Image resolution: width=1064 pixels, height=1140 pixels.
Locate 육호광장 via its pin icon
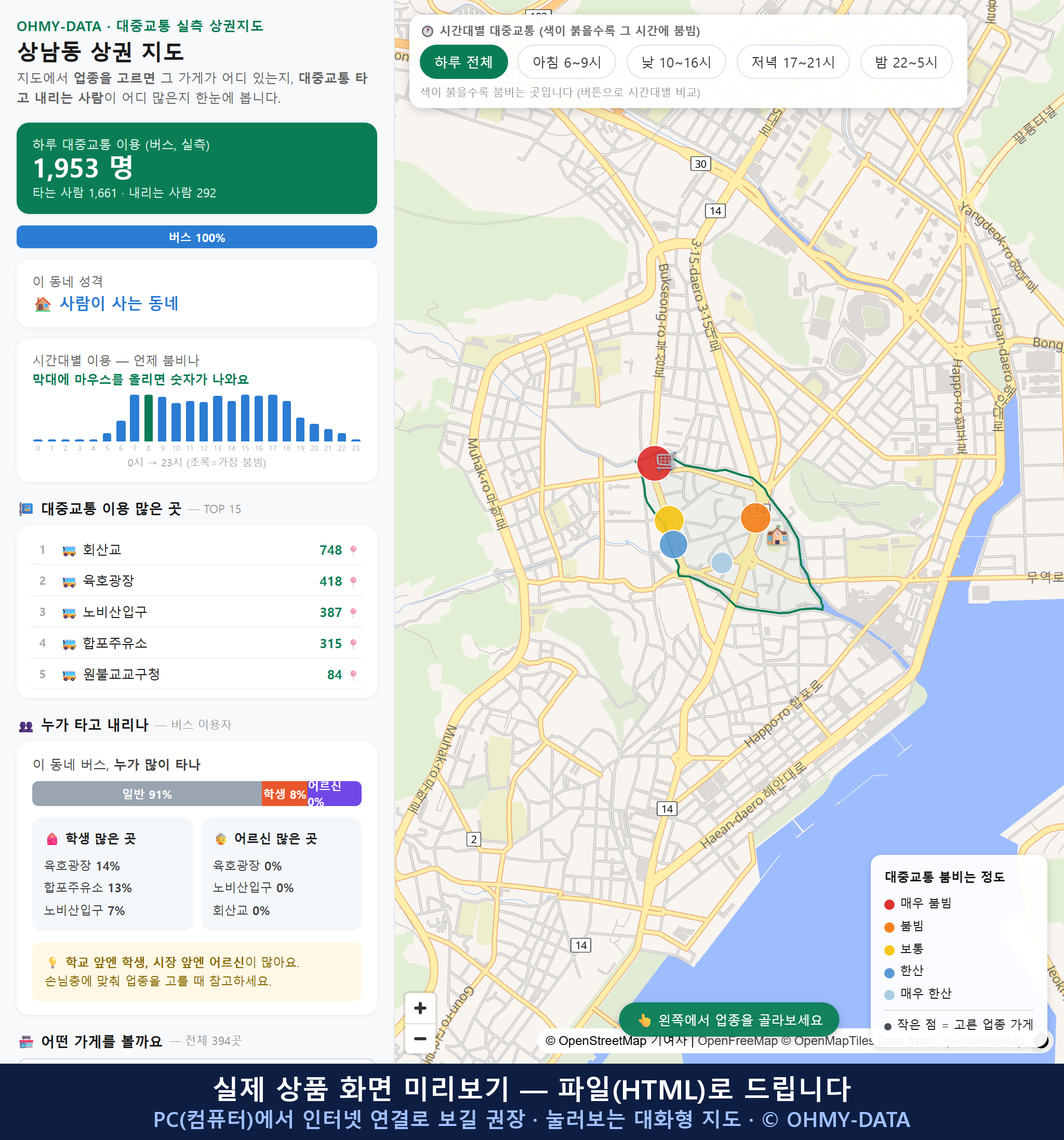353,581
